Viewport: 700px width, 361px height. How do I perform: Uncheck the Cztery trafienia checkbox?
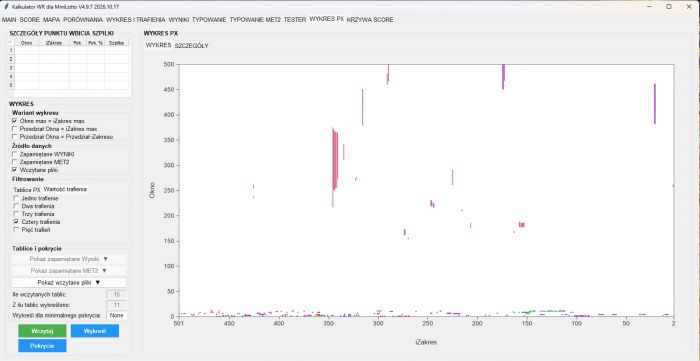pyautogui.click(x=16, y=222)
